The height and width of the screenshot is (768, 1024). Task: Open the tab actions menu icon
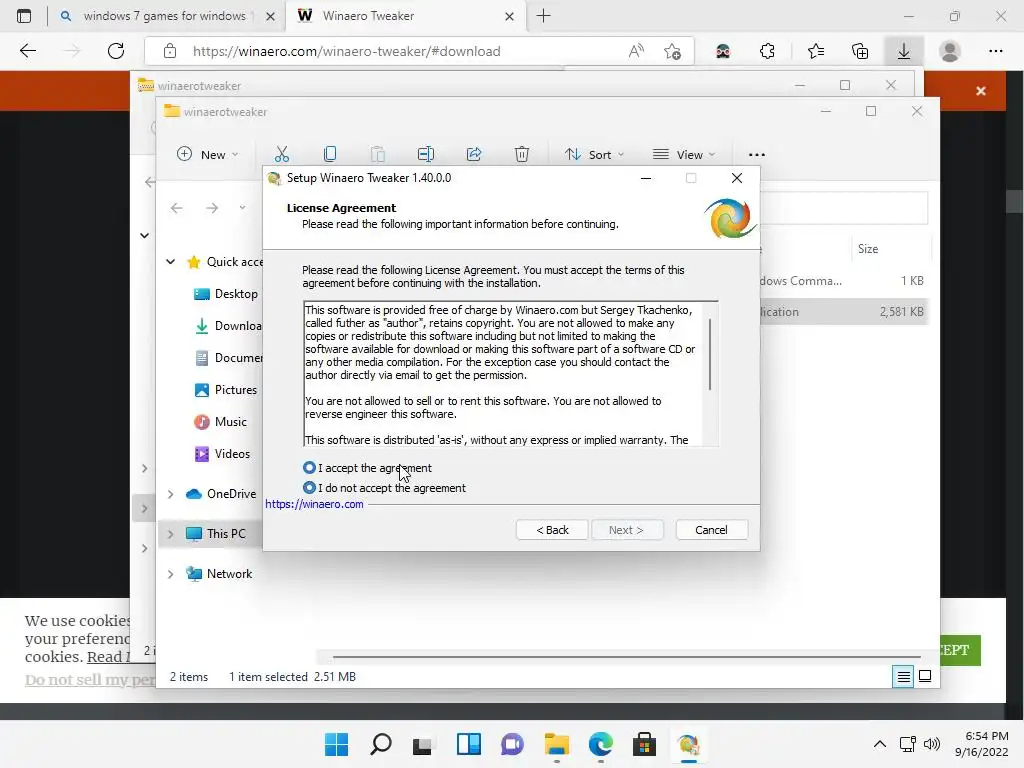click(24, 16)
